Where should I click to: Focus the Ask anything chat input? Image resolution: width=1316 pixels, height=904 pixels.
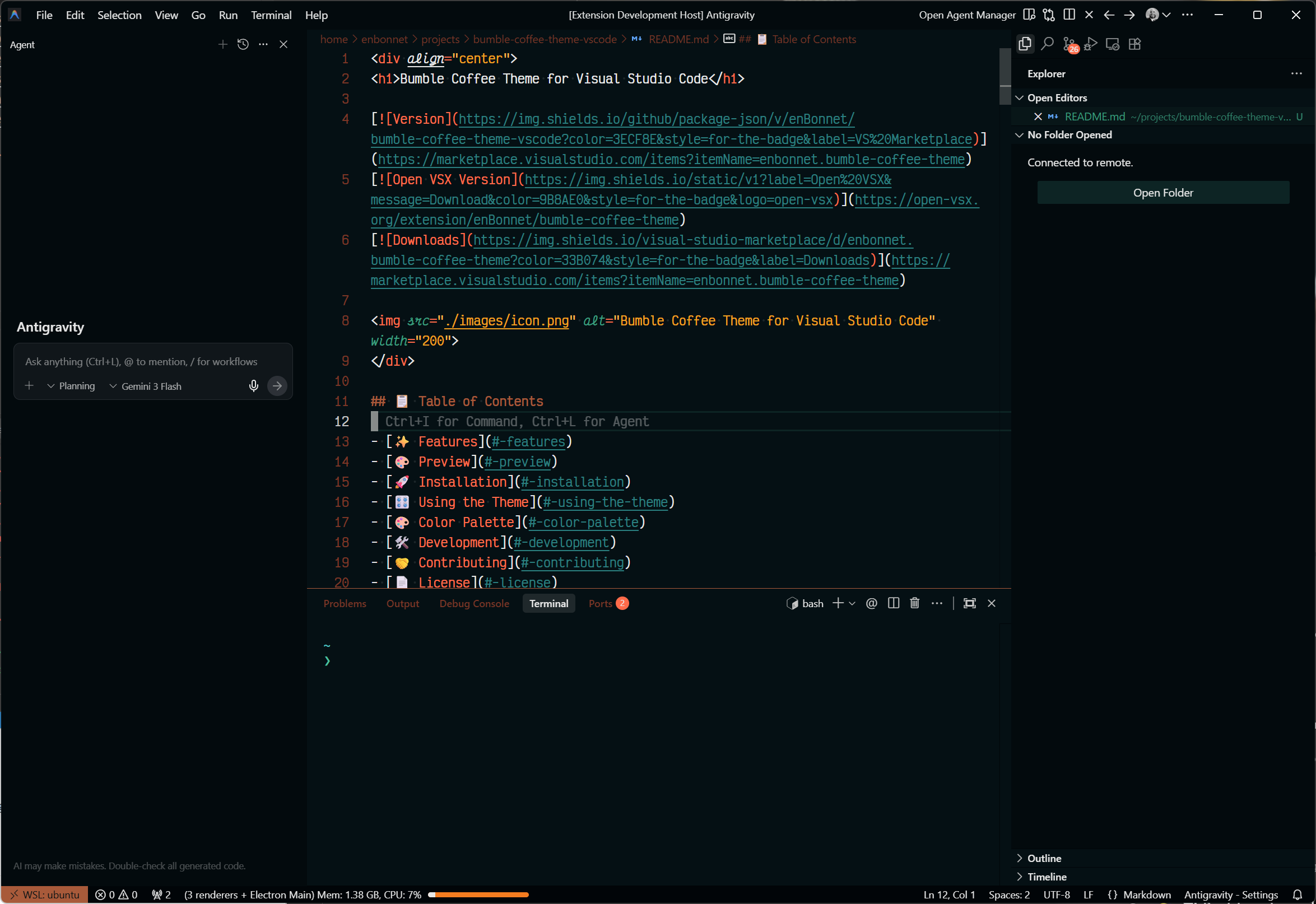(153, 361)
